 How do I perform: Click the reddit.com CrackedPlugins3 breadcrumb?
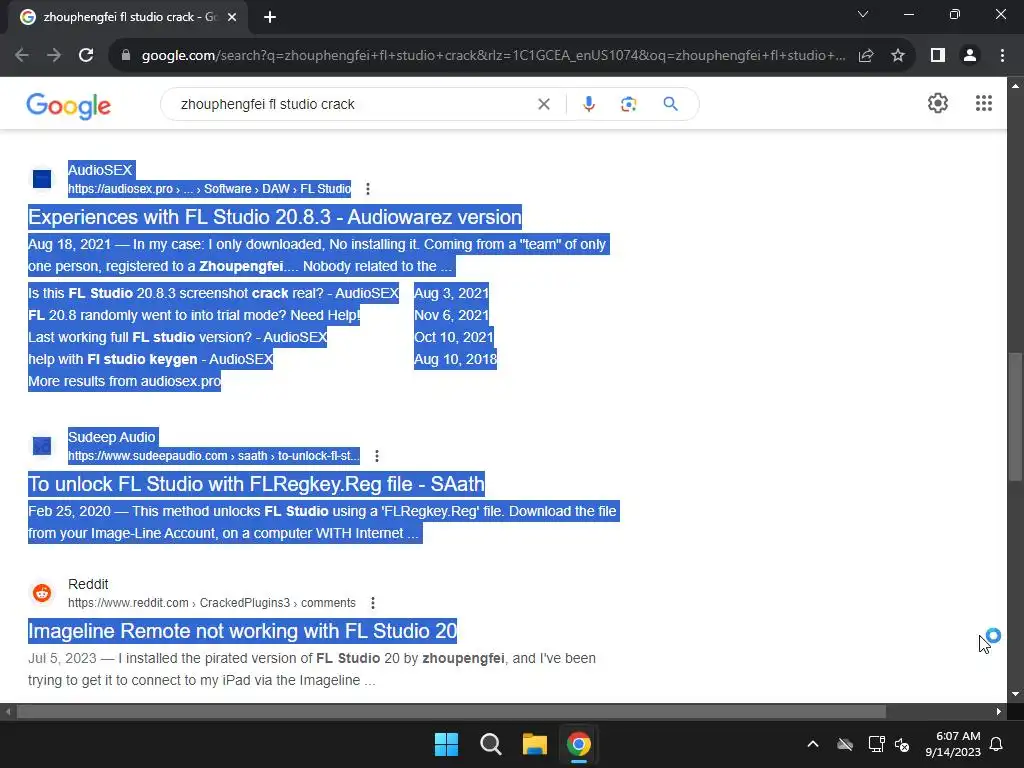[212, 603]
